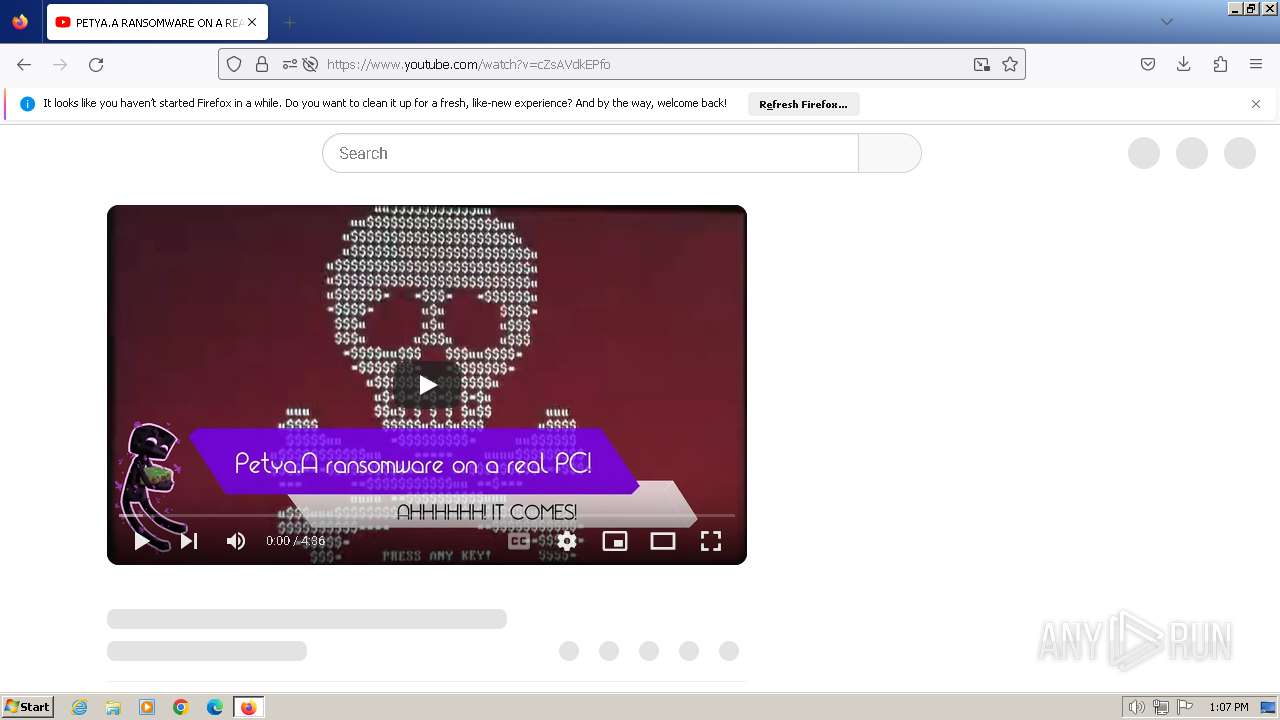Open the Windows Start menu
Viewport: 1280px width, 720px height.
coord(28,707)
